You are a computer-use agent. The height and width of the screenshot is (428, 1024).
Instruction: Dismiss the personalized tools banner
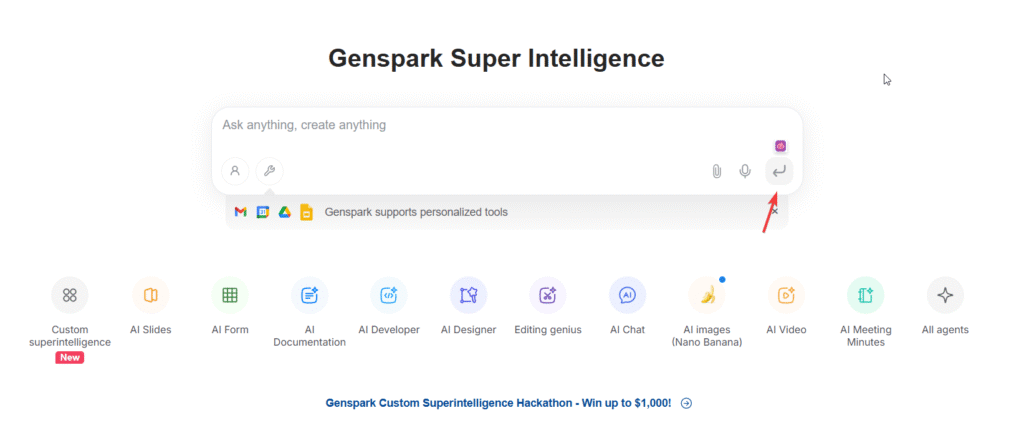tap(775, 212)
